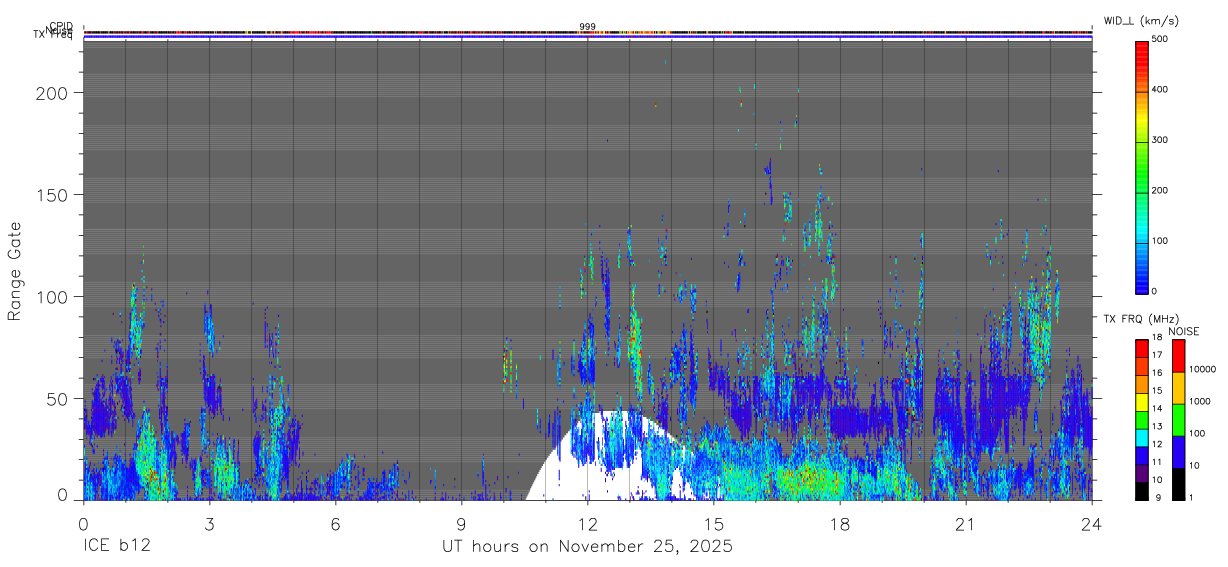This screenshot has height=567, width=1228.
Task: Click the '500' label on the width color bar
Action: pos(1161,39)
